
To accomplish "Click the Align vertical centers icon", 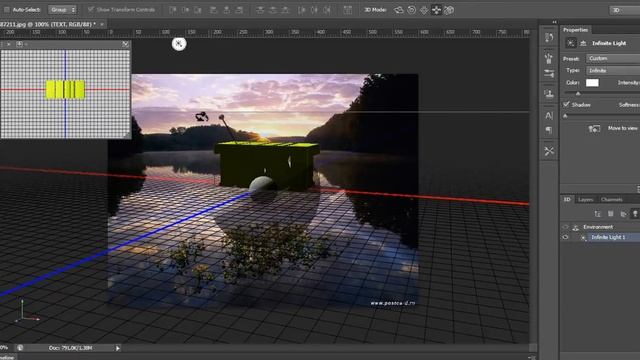I will click(186, 10).
